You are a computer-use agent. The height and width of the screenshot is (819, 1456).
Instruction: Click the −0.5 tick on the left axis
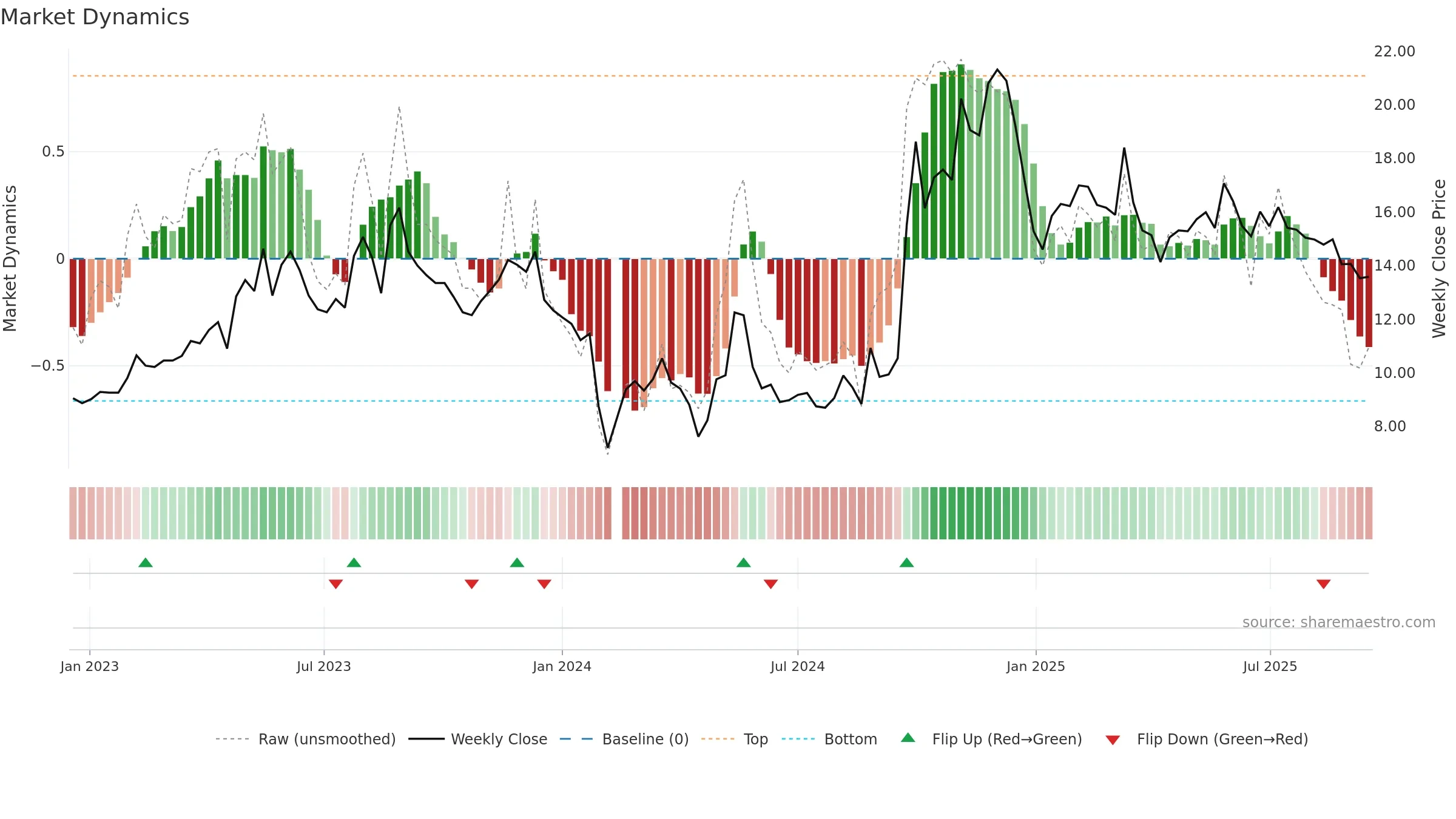[x=48, y=366]
